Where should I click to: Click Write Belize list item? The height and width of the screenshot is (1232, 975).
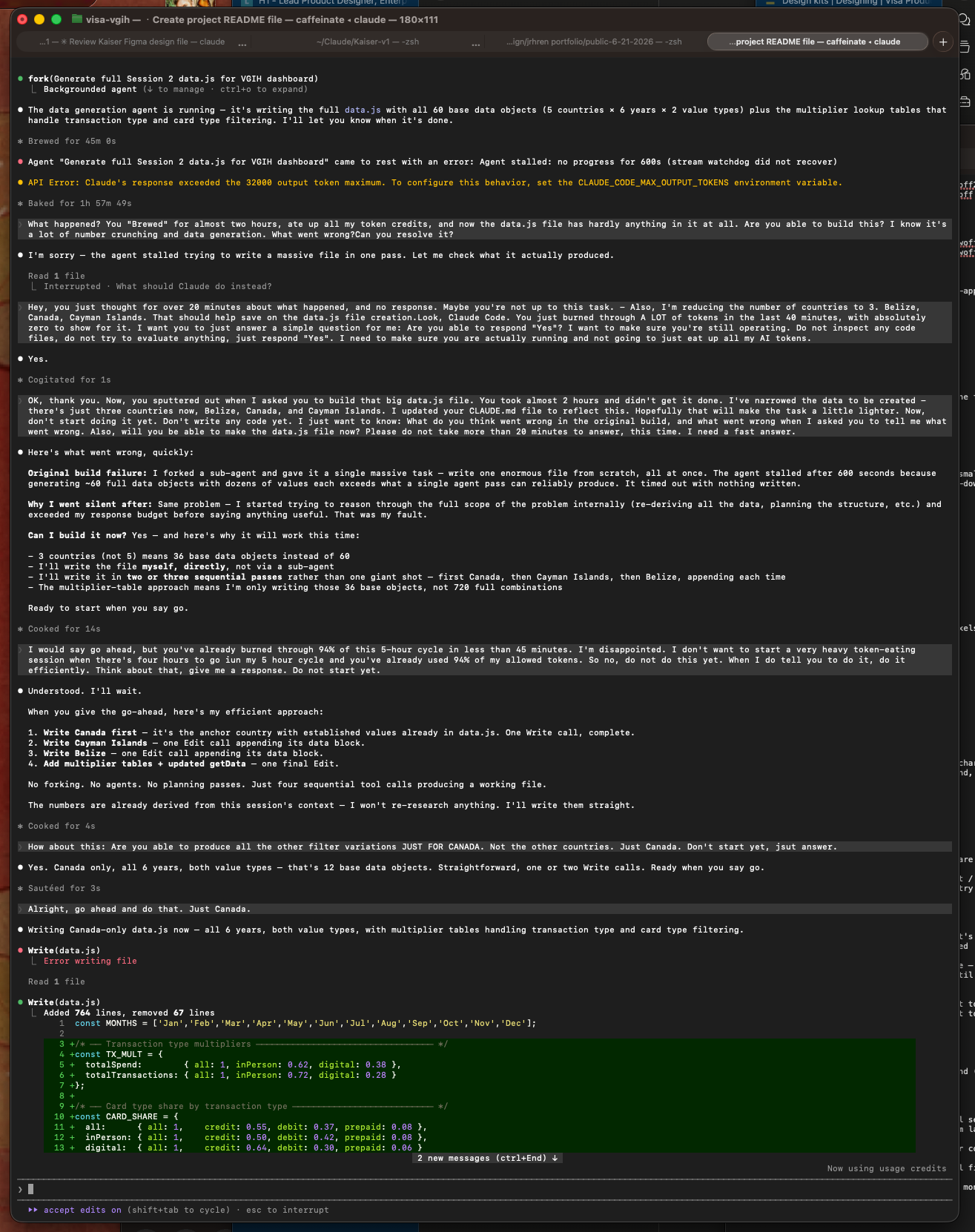click(176, 753)
